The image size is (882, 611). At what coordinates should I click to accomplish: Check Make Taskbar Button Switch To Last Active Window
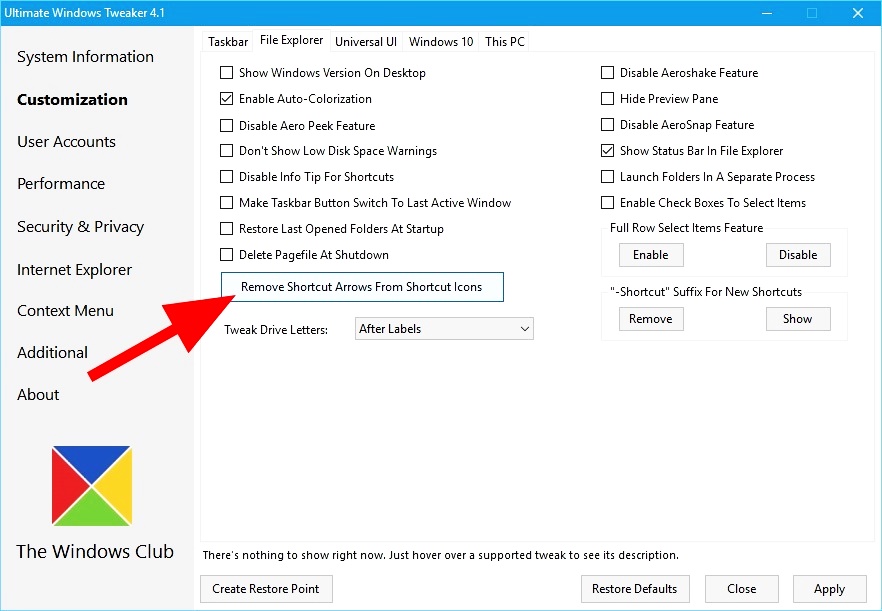226,203
